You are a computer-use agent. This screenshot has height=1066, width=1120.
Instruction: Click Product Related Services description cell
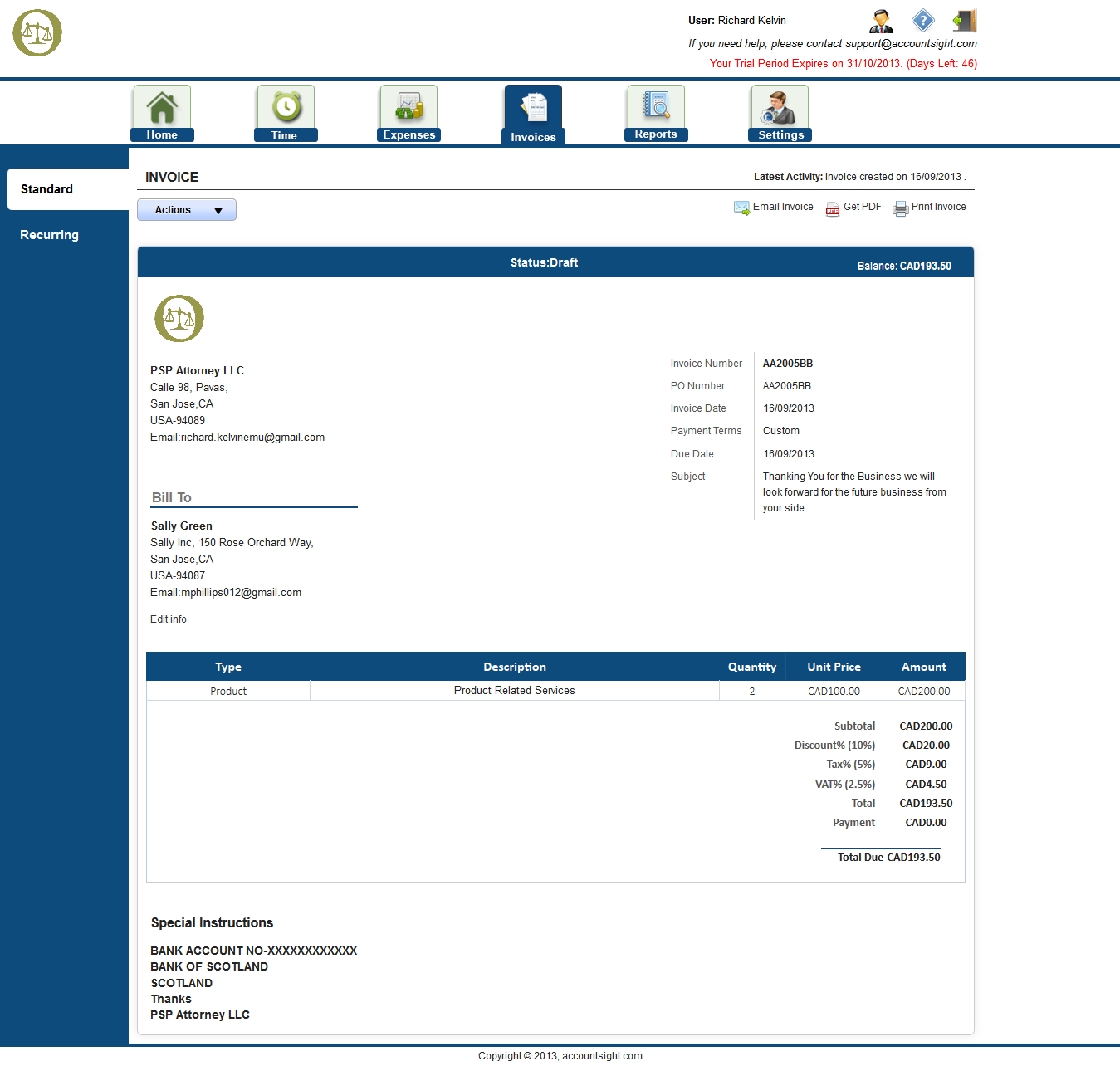[515, 691]
